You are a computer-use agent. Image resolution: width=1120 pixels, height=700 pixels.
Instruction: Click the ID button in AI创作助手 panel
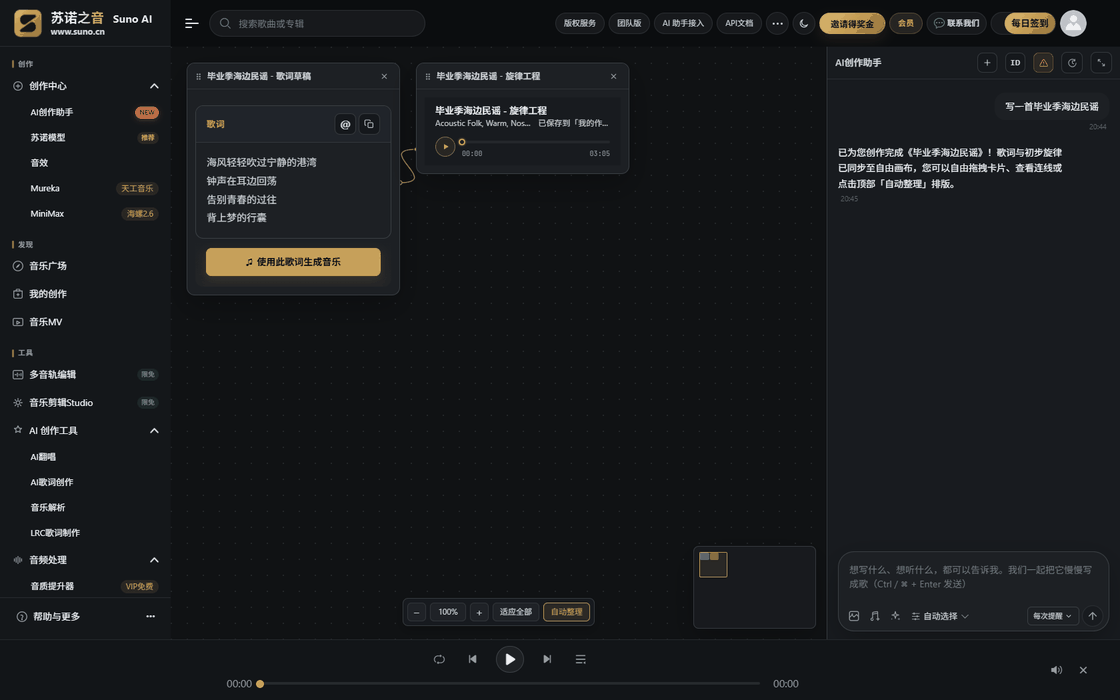click(x=1015, y=63)
